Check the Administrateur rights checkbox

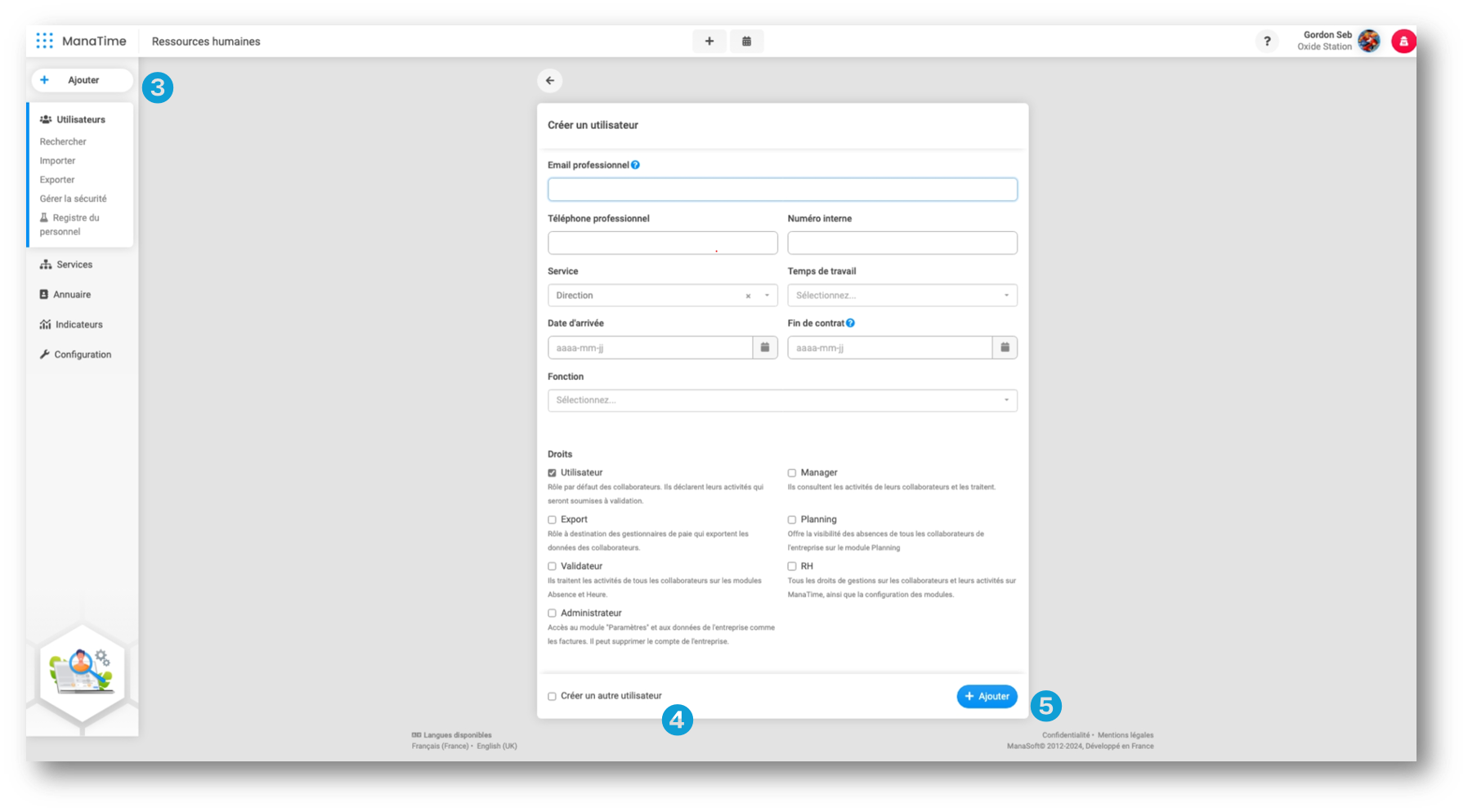point(552,613)
